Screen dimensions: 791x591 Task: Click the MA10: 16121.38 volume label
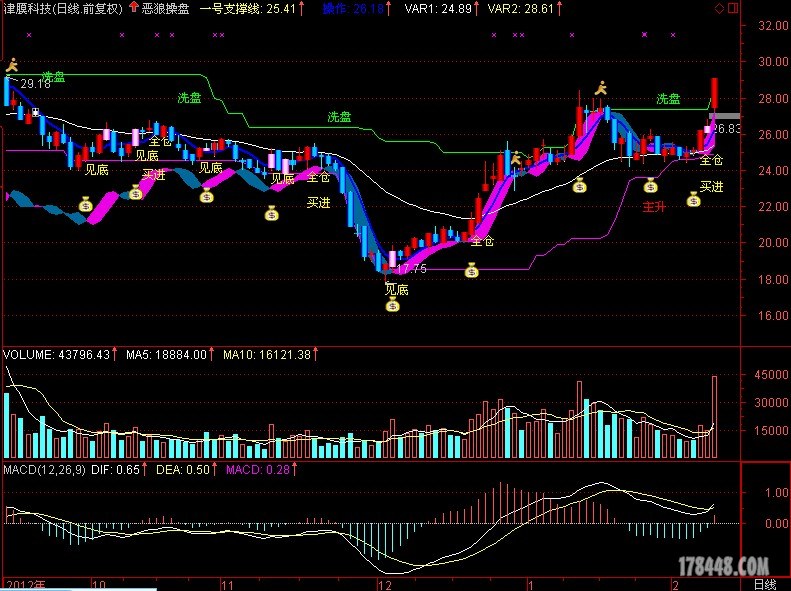tap(267, 355)
